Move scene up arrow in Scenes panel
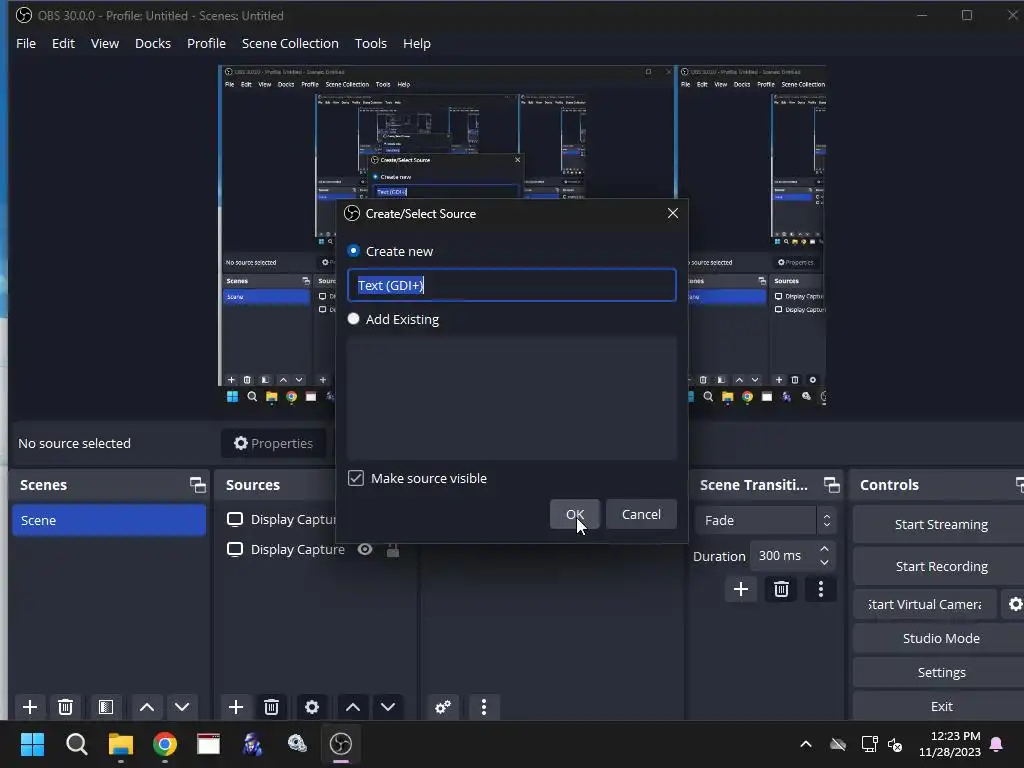Image resolution: width=1024 pixels, height=768 pixels. click(x=147, y=707)
